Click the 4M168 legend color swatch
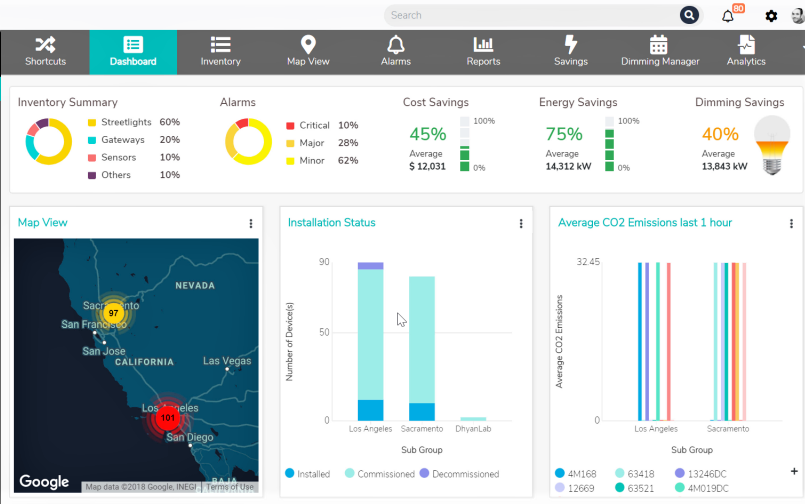 (x=561, y=472)
